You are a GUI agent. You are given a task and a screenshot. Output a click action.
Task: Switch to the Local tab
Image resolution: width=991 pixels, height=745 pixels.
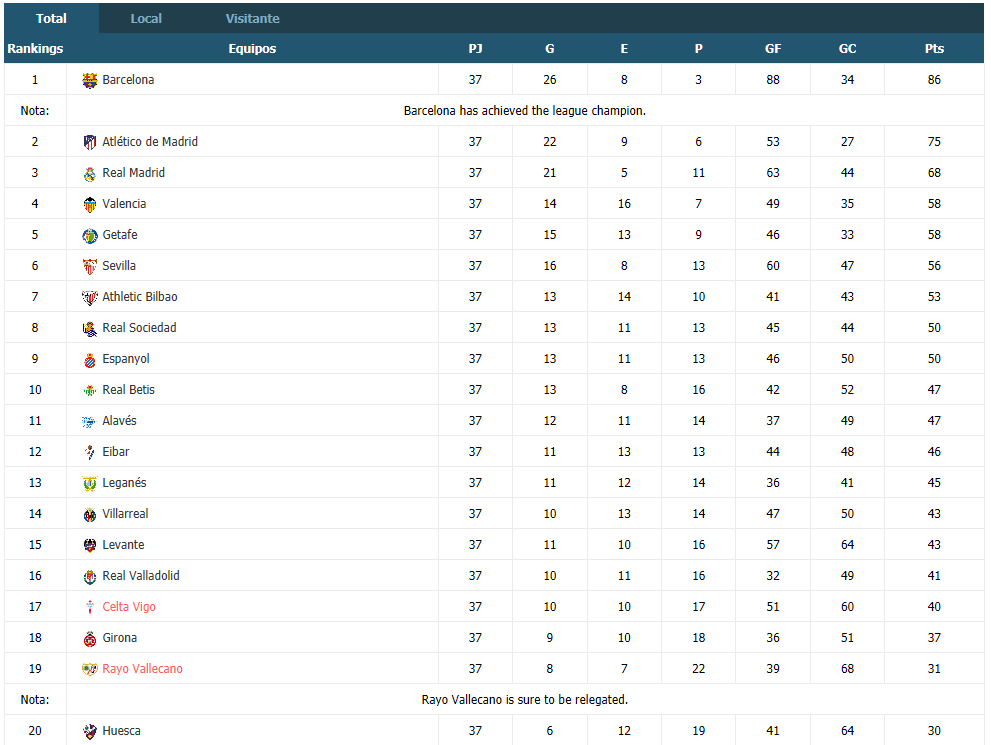tap(146, 18)
